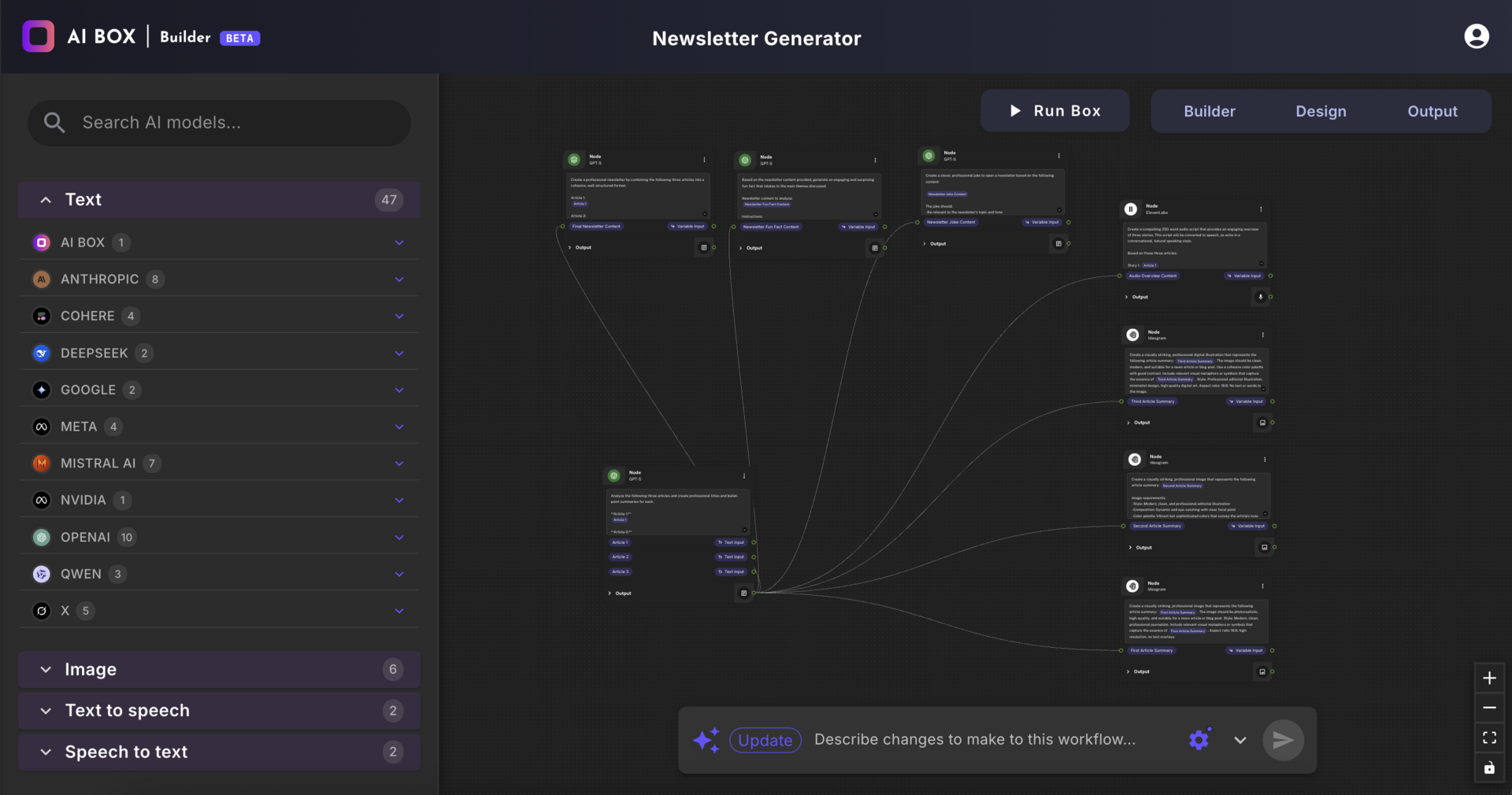This screenshot has width=1512, height=795.
Task: Zoom in on the canvas using the plus icon
Action: (1489, 678)
